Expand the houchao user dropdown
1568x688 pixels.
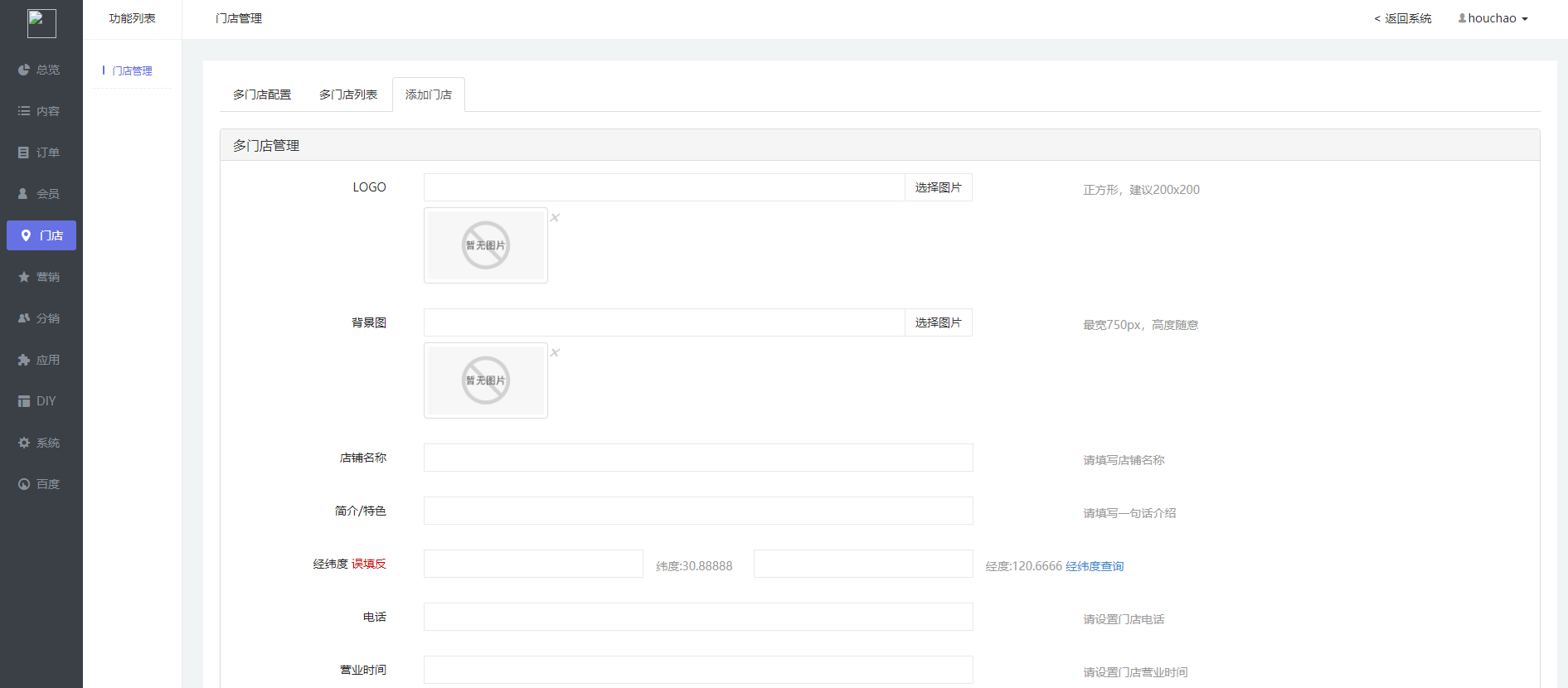(1493, 18)
